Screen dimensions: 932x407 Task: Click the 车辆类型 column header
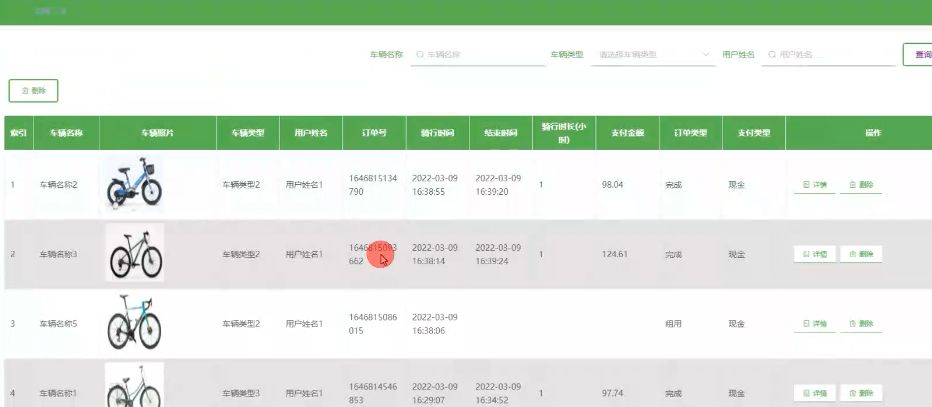click(248, 133)
